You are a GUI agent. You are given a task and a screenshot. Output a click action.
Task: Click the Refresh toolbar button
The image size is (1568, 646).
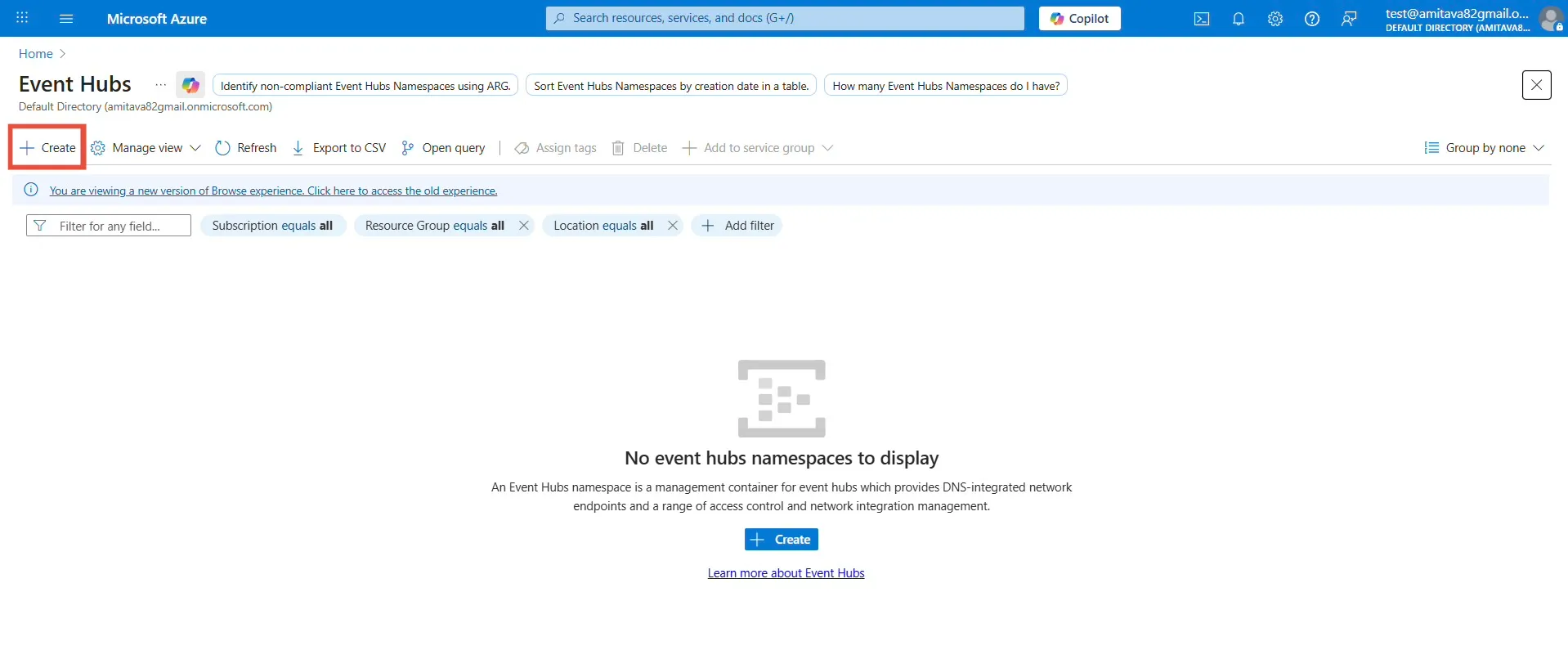(x=246, y=148)
